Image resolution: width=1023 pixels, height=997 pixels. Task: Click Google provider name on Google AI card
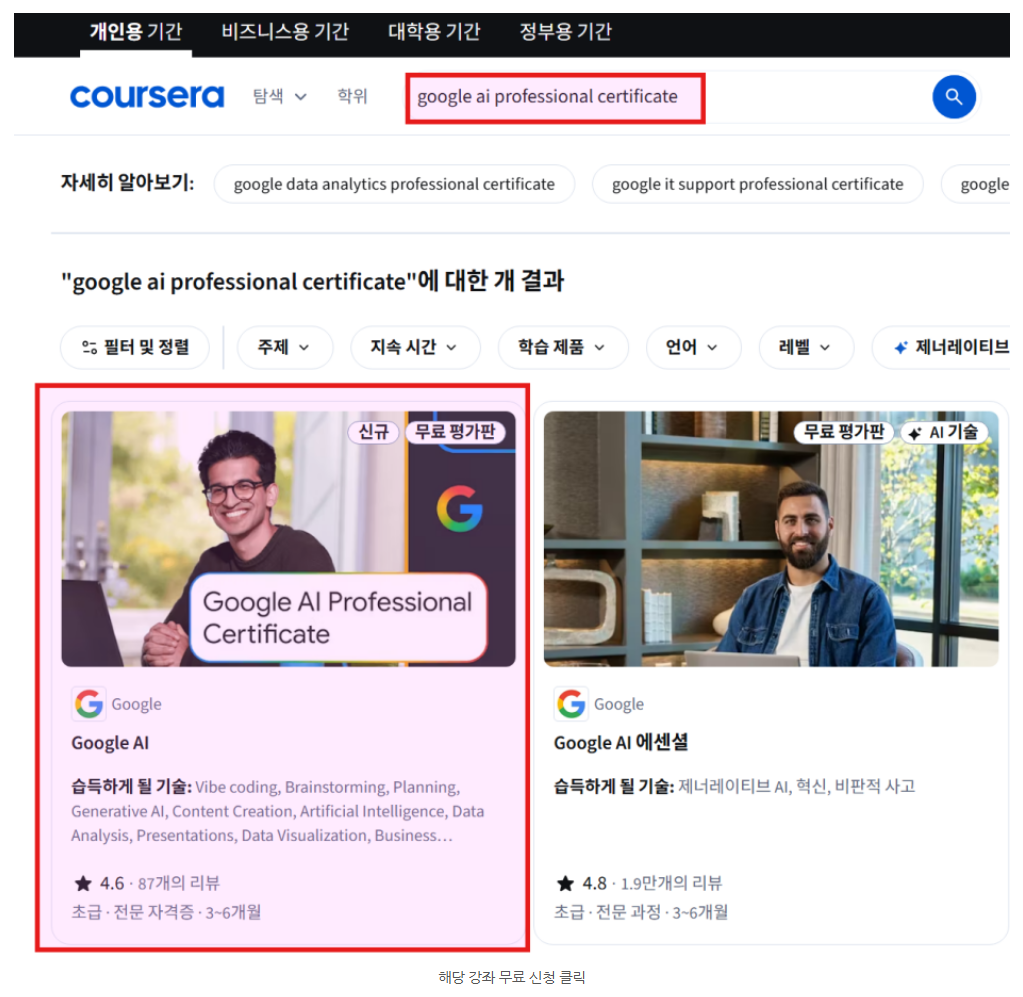136,705
